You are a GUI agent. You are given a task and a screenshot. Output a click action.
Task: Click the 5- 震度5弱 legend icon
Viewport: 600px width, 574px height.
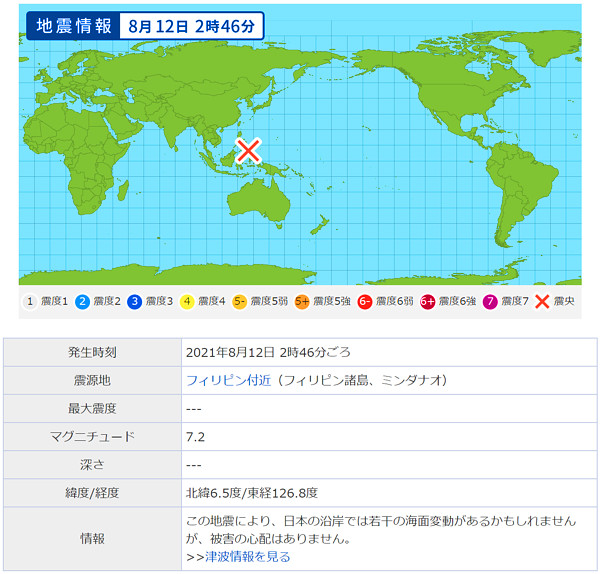click(239, 302)
